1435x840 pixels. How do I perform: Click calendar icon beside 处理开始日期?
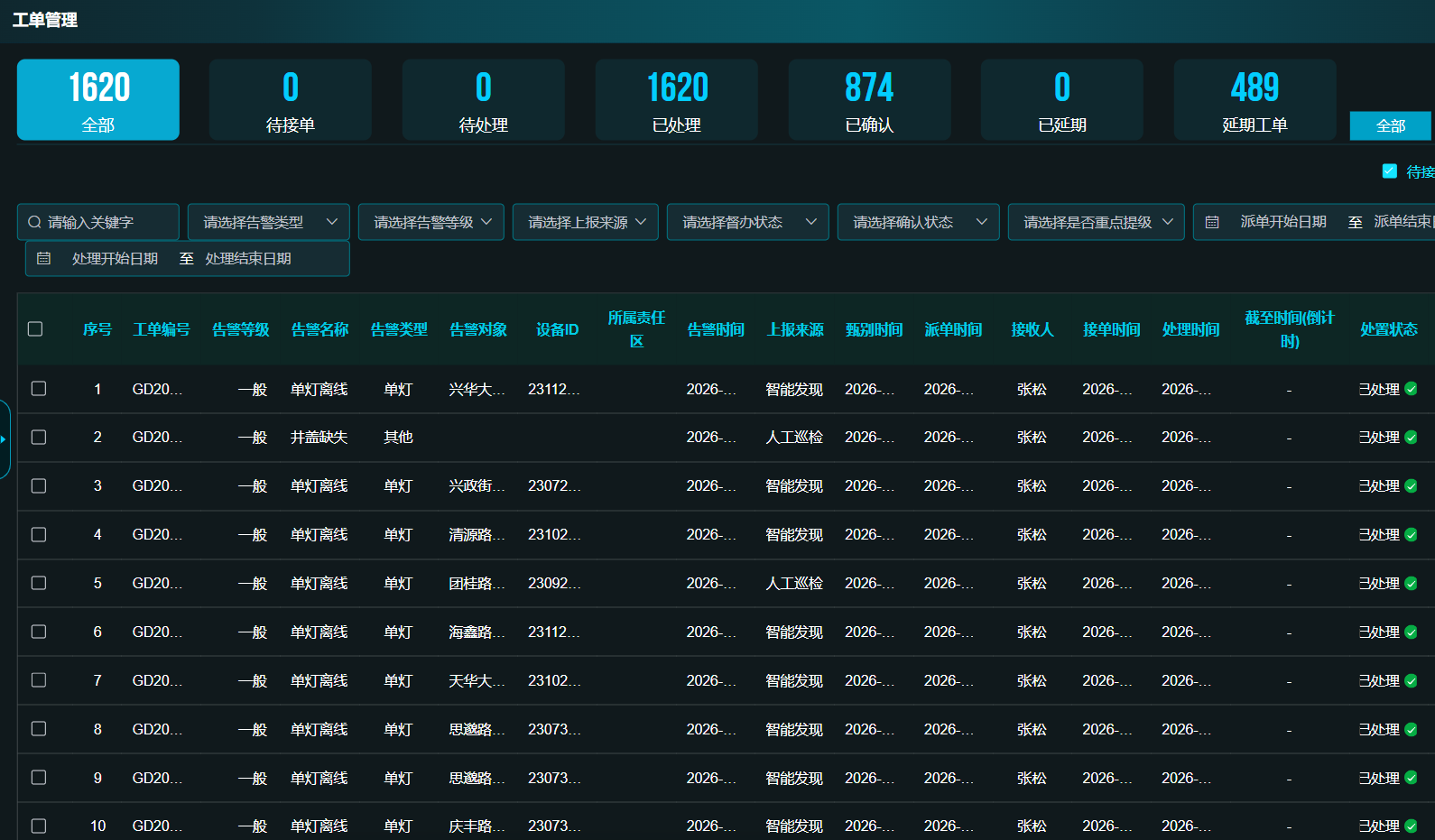coord(43,259)
